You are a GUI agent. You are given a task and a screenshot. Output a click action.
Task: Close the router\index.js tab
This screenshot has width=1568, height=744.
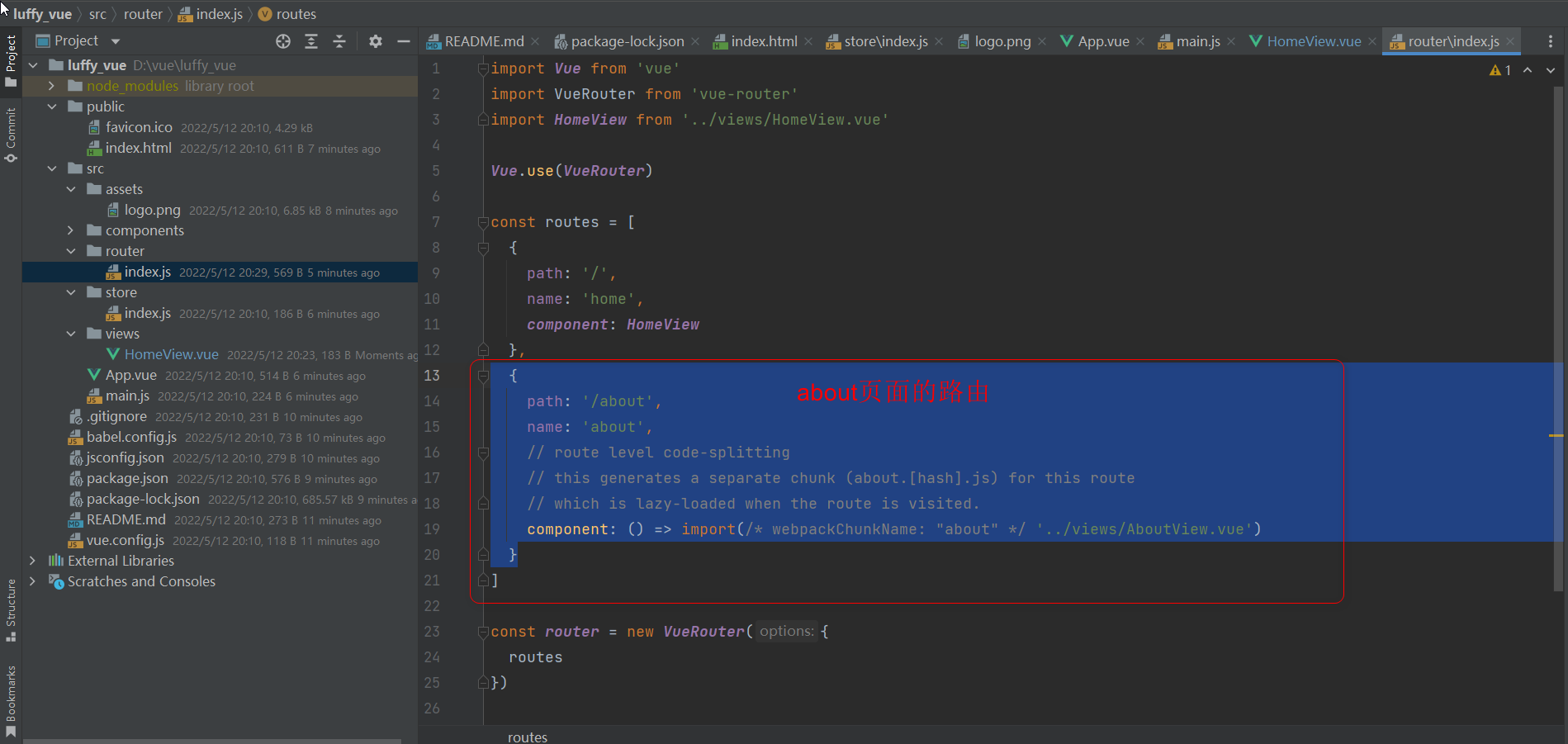pyautogui.click(x=1510, y=41)
